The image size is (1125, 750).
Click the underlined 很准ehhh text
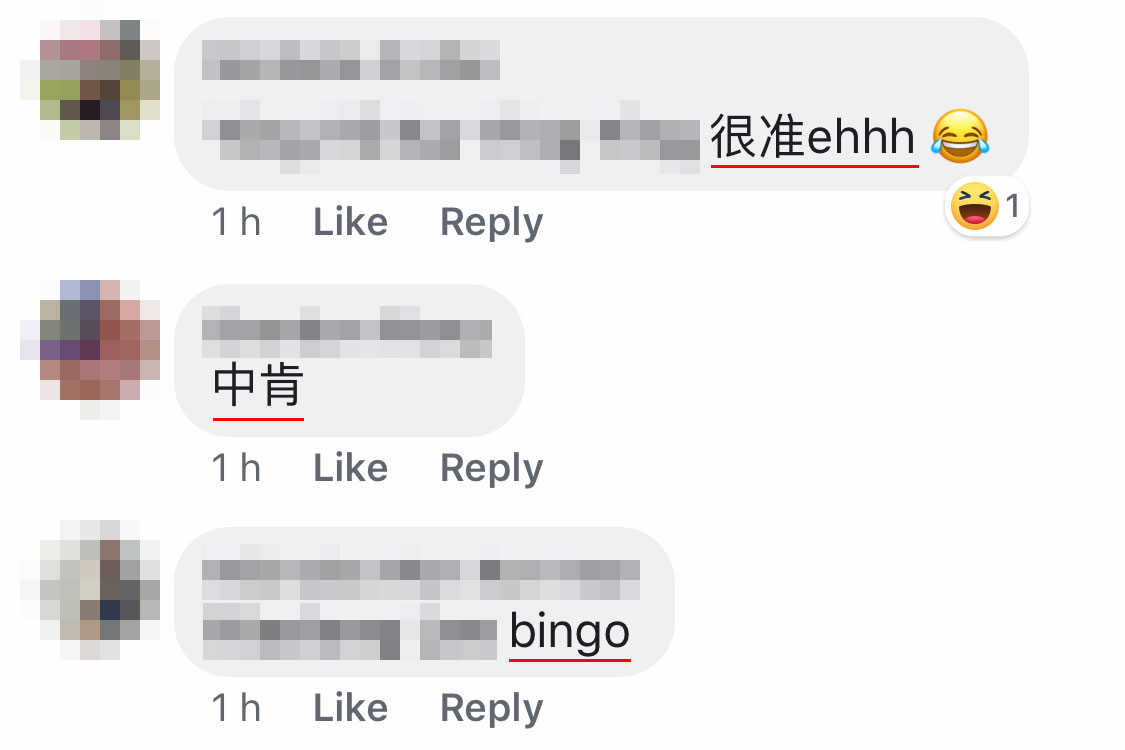point(813,136)
